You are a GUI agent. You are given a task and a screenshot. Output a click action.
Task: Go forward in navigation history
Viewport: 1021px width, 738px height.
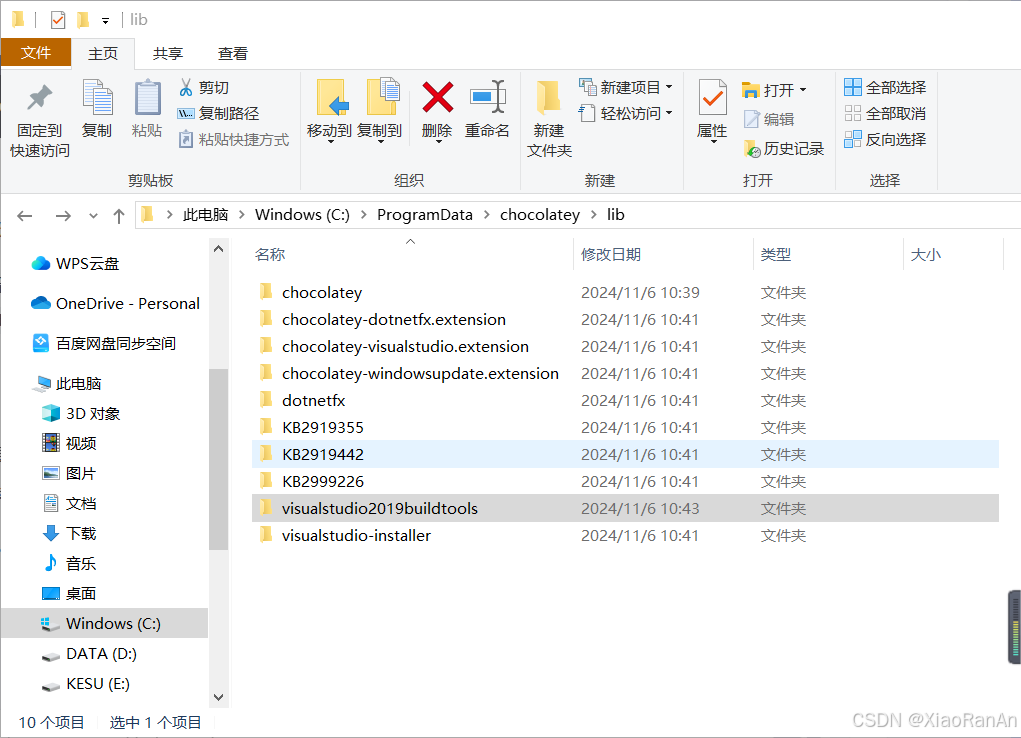[x=63, y=216]
